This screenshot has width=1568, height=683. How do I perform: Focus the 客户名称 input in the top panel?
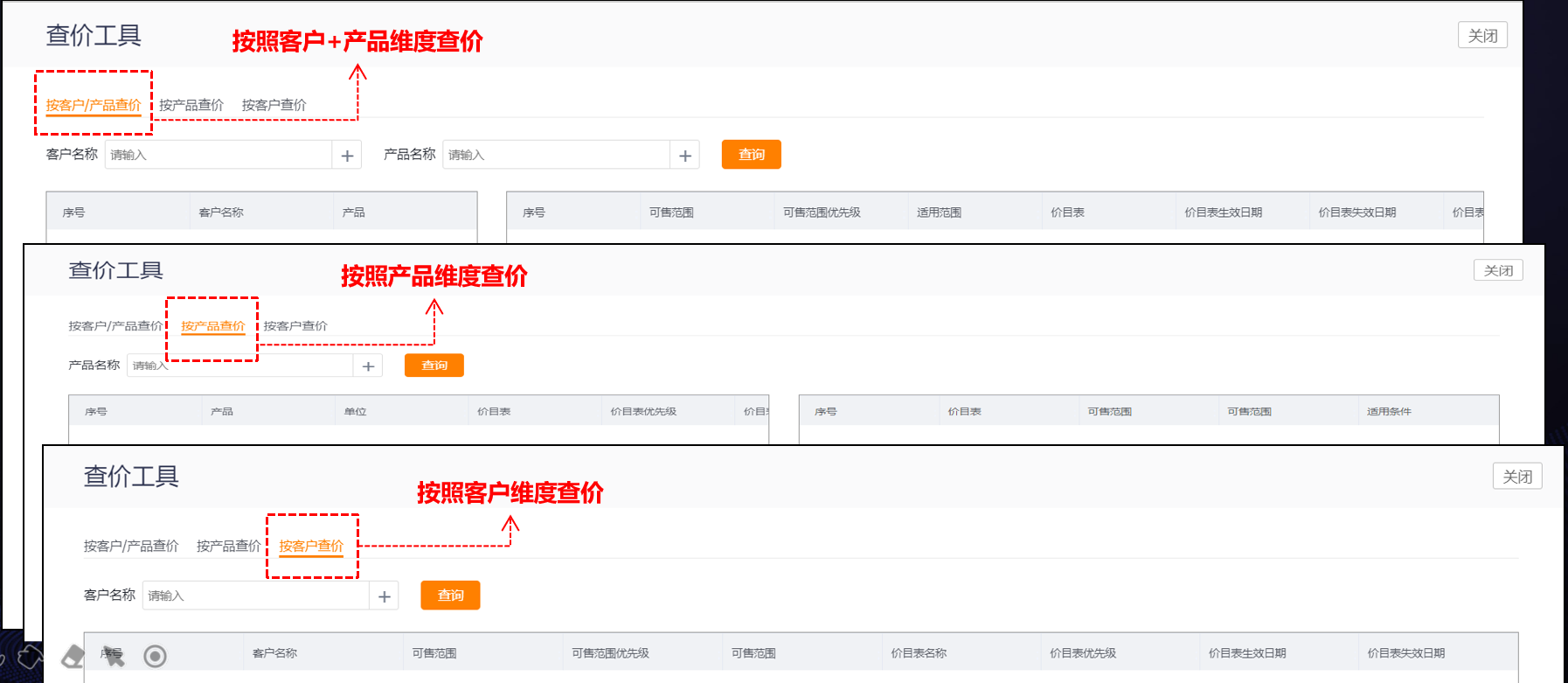click(x=219, y=155)
